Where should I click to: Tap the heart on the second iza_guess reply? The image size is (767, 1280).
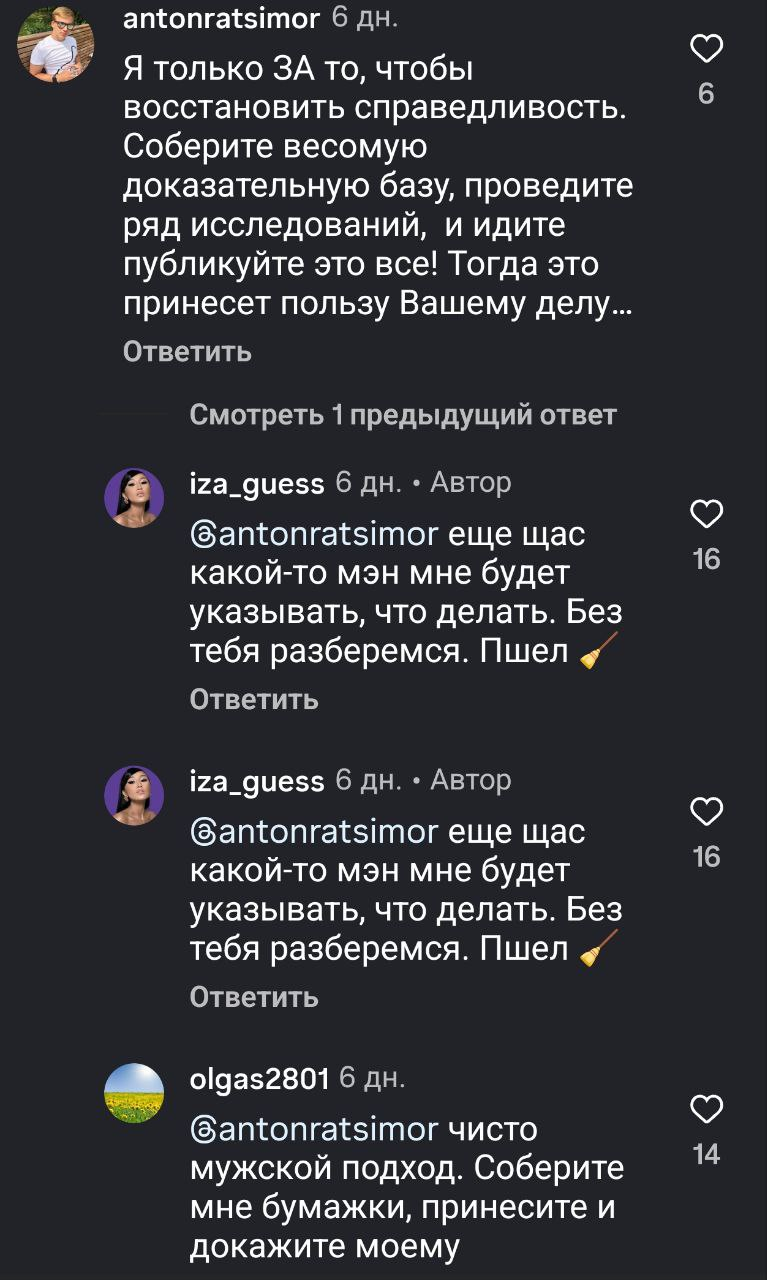click(x=706, y=811)
